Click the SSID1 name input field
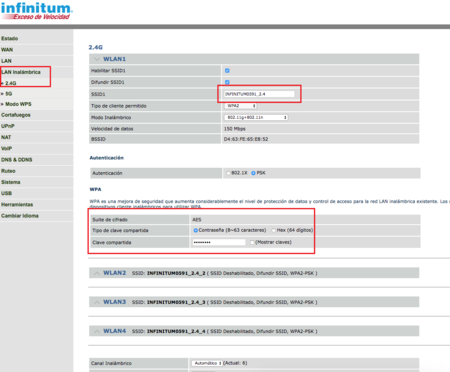 [x=259, y=94]
